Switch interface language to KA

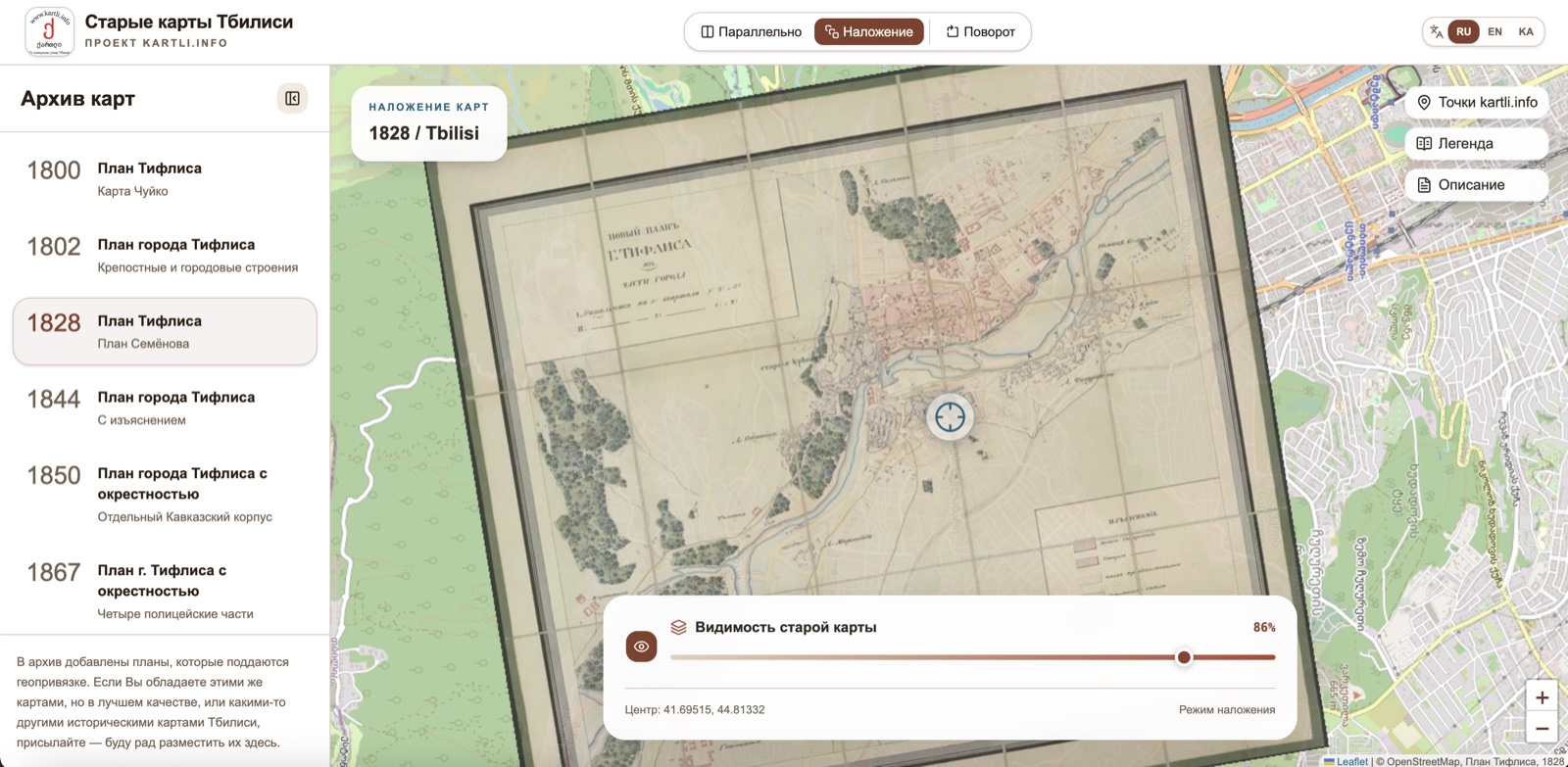coord(1526,31)
